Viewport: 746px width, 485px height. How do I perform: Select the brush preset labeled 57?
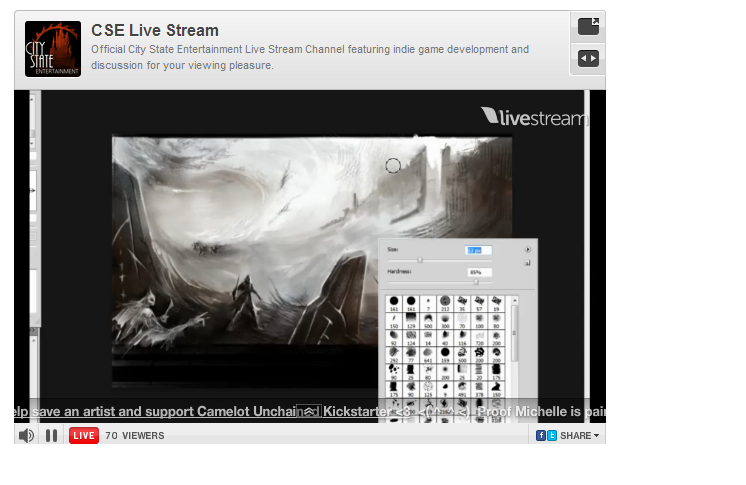tap(479, 304)
